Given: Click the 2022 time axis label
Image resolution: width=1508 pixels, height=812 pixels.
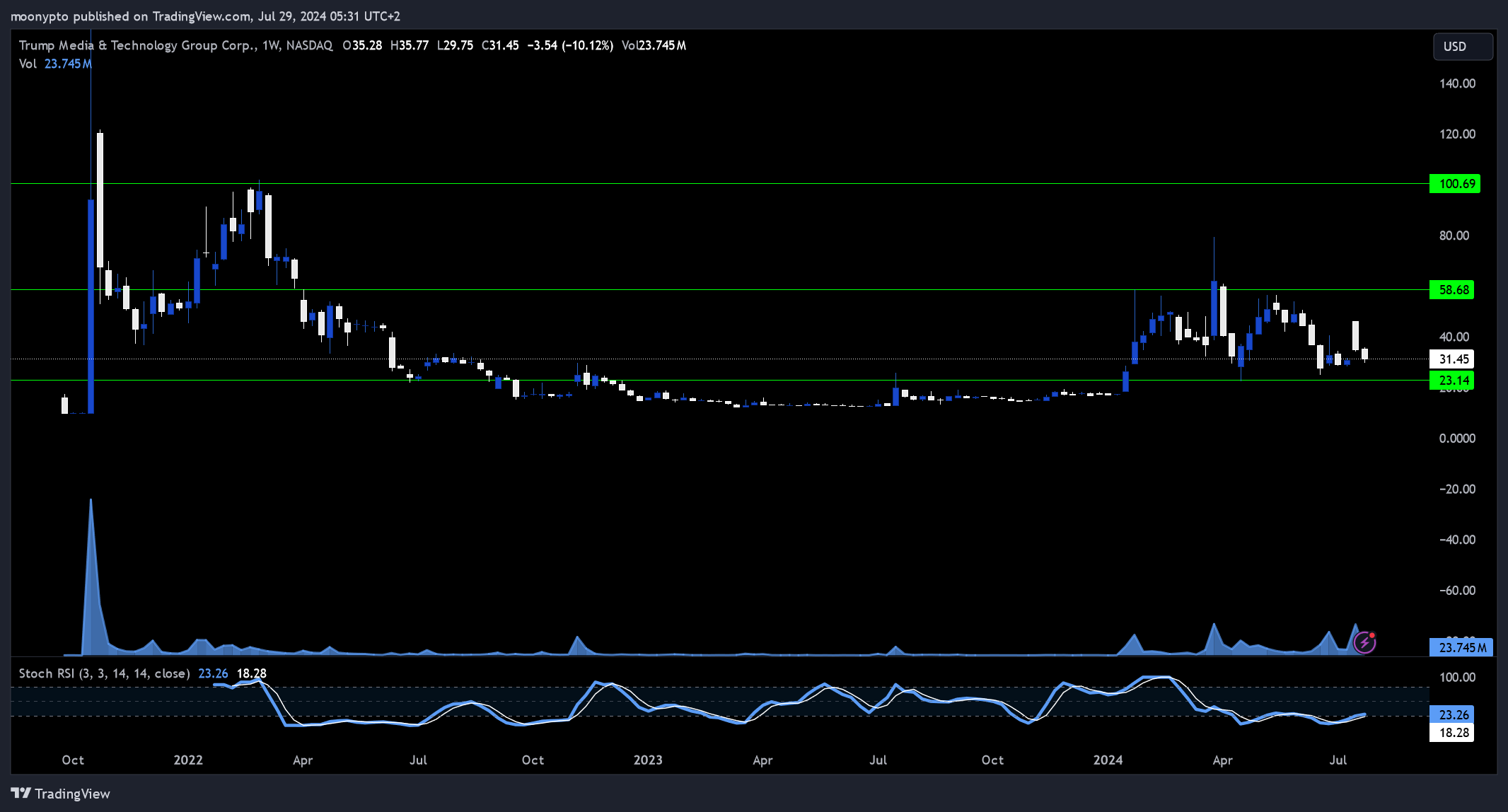Looking at the screenshot, I should coord(188,760).
